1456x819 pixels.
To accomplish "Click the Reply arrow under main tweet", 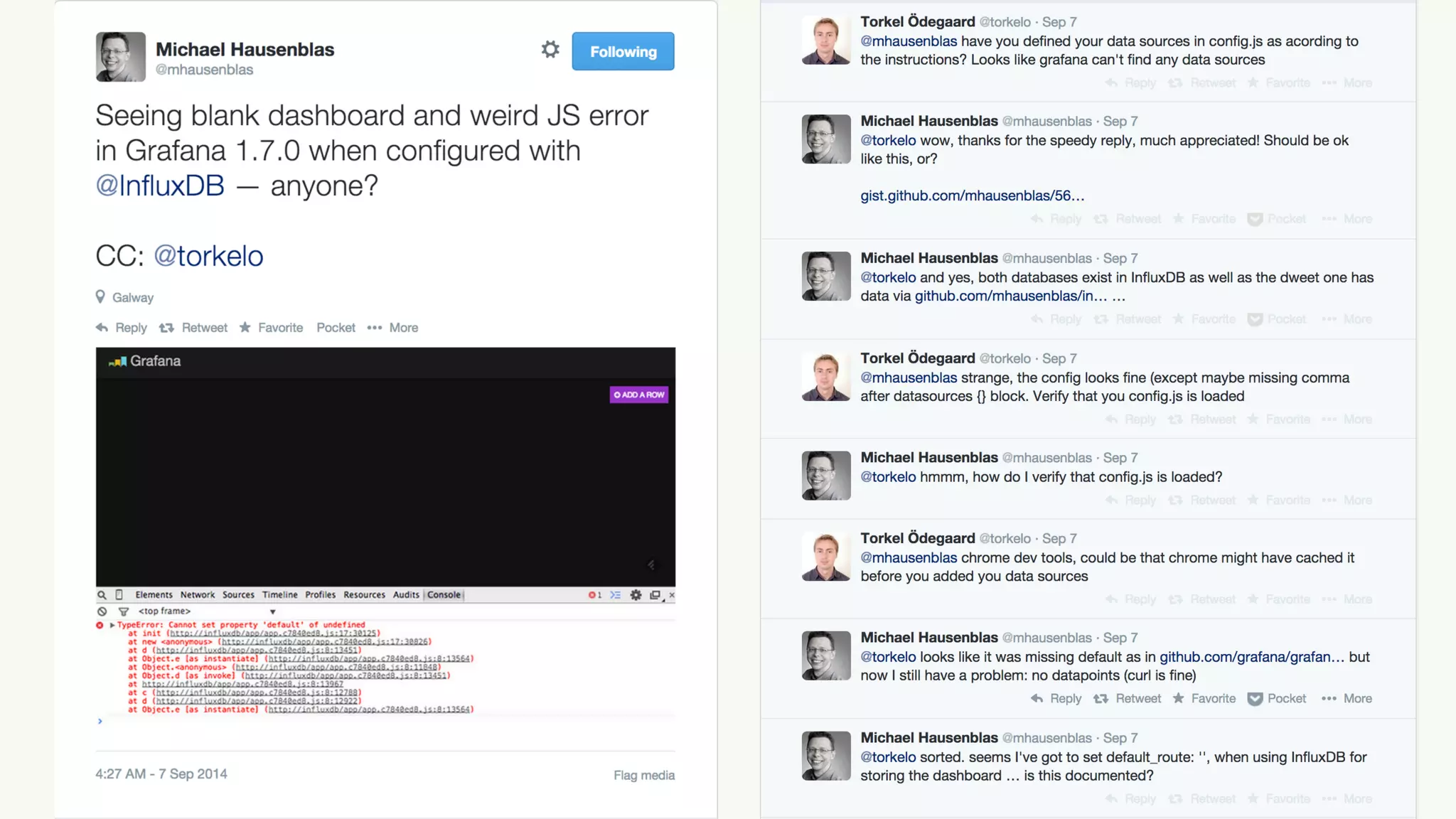I will pyautogui.click(x=102, y=328).
